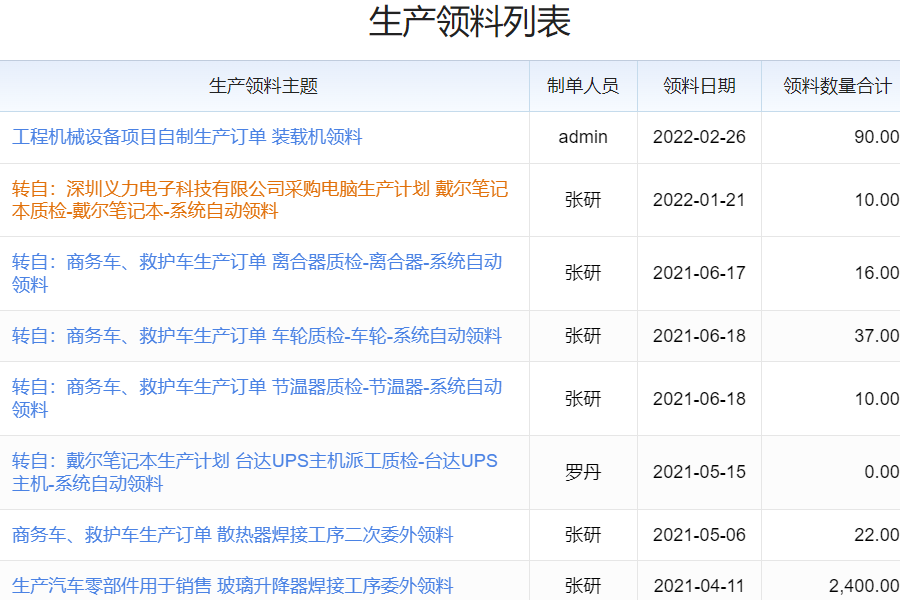Select the 台达UPS主机派工质检 requisition link
900x600 pixels.
(254, 472)
